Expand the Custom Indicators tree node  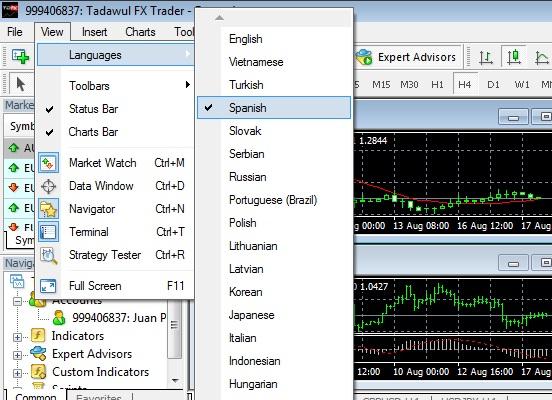(17, 373)
